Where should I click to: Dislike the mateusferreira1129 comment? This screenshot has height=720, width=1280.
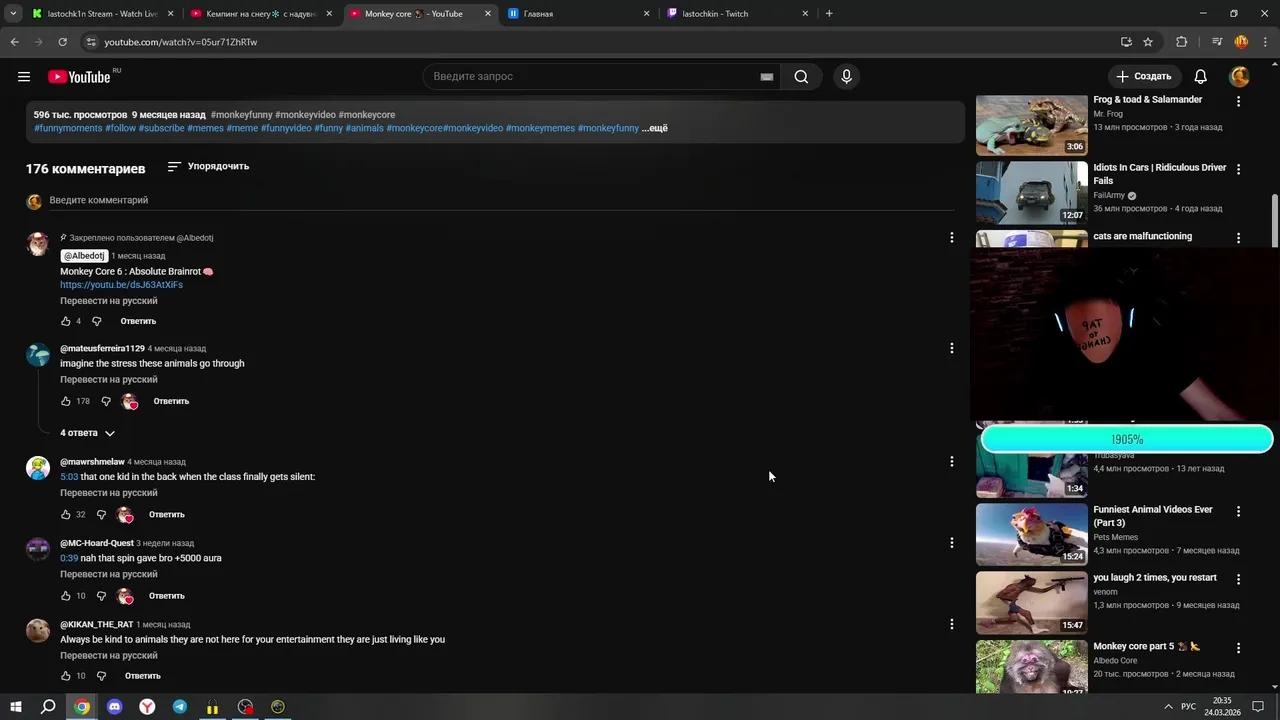click(106, 401)
